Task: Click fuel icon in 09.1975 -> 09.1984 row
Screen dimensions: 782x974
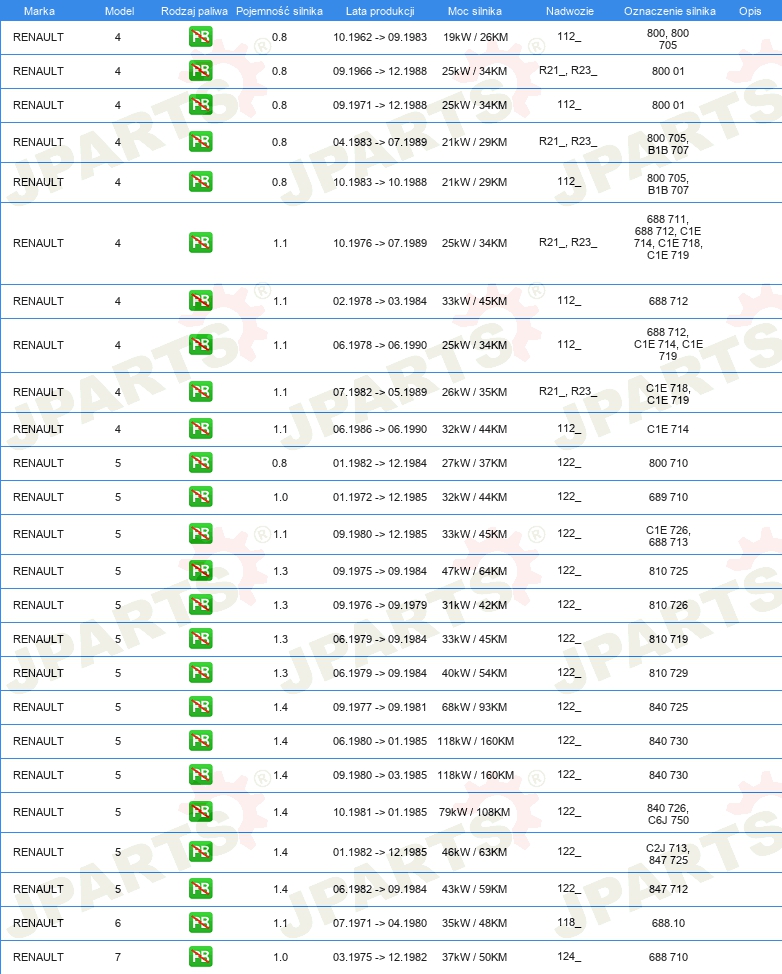Action: (x=201, y=571)
